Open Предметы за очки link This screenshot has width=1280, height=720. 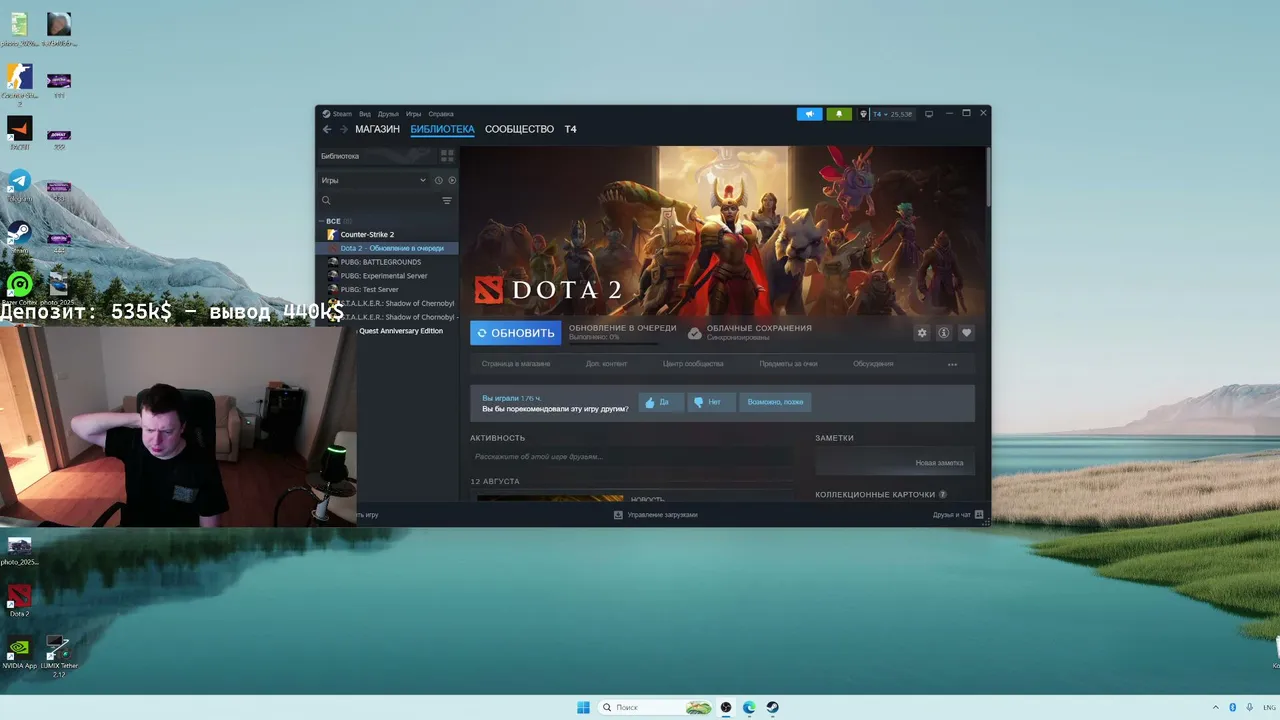click(788, 364)
